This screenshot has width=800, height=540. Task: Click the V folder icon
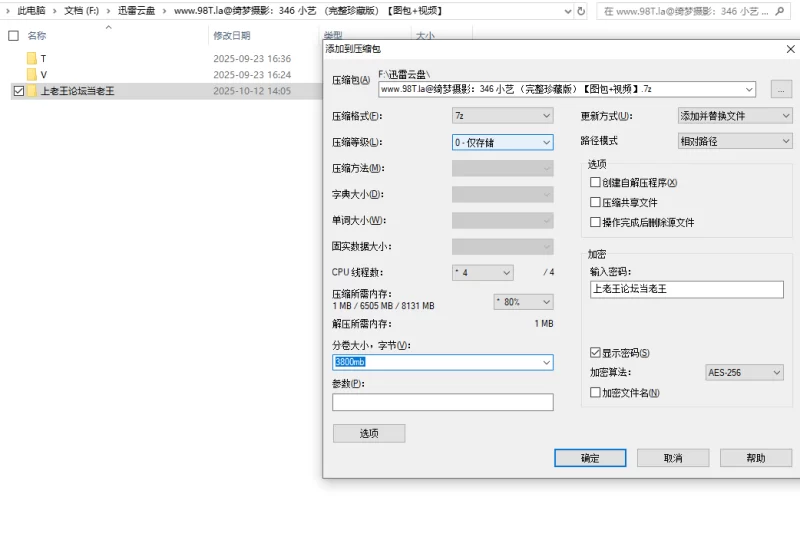pyautogui.click(x=32, y=75)
